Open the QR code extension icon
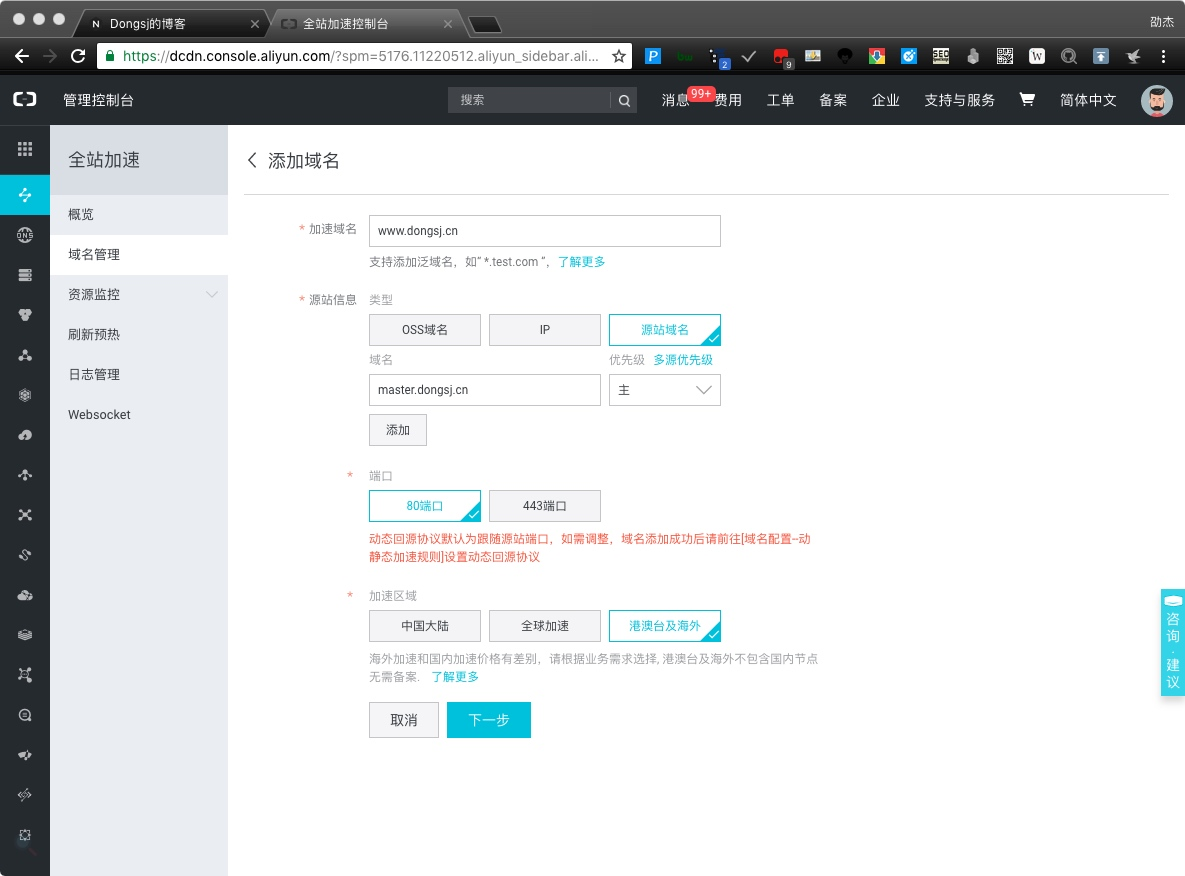 point(1004,56)
